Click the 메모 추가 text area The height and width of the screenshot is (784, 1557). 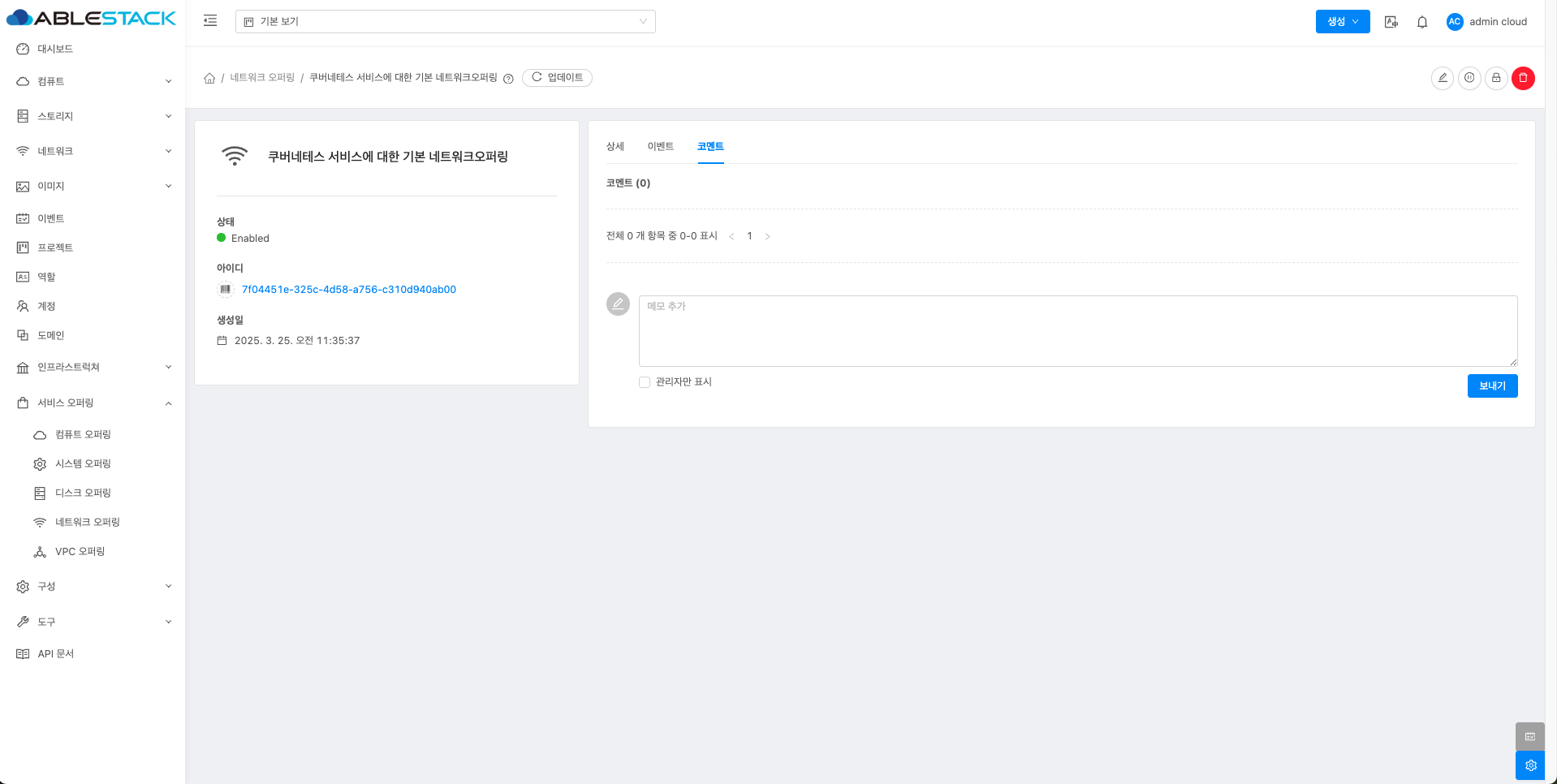(x=1077, y=330)
